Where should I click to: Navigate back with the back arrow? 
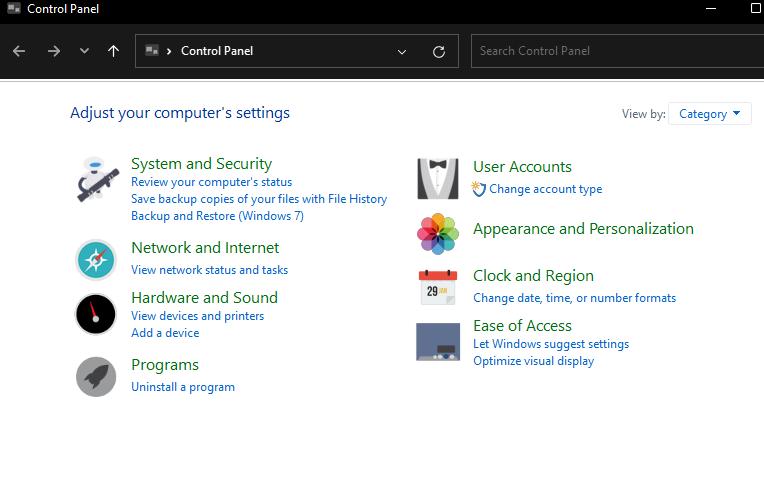click(x=19, y=51)
